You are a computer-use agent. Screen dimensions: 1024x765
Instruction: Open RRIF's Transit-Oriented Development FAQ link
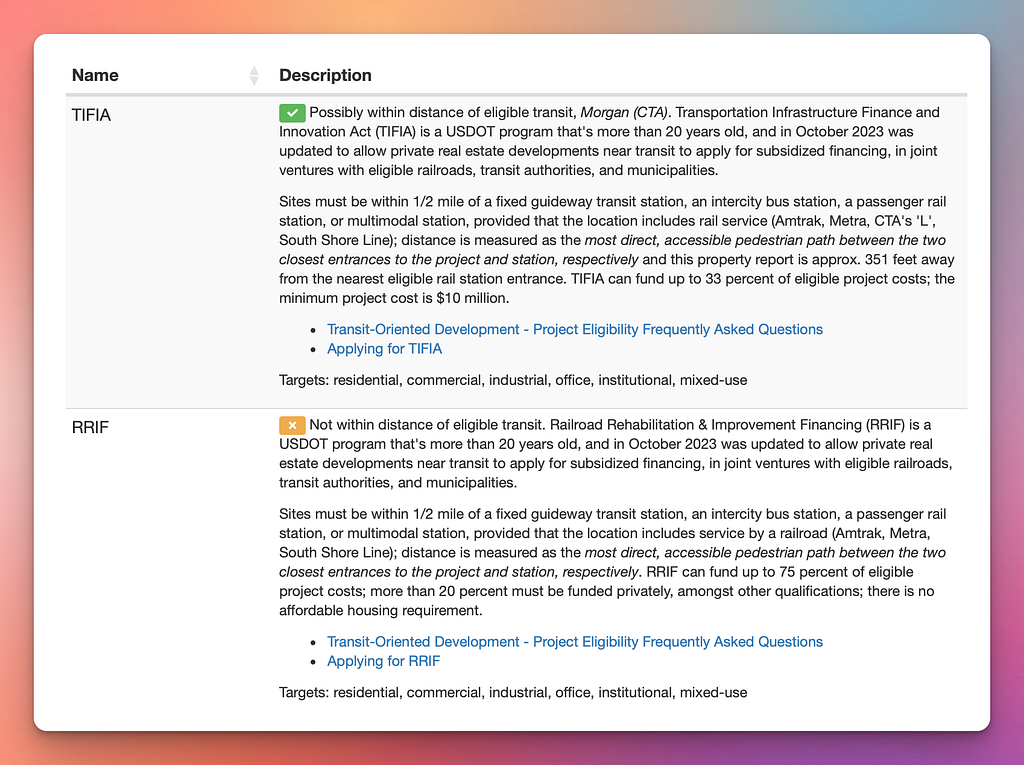575,642
